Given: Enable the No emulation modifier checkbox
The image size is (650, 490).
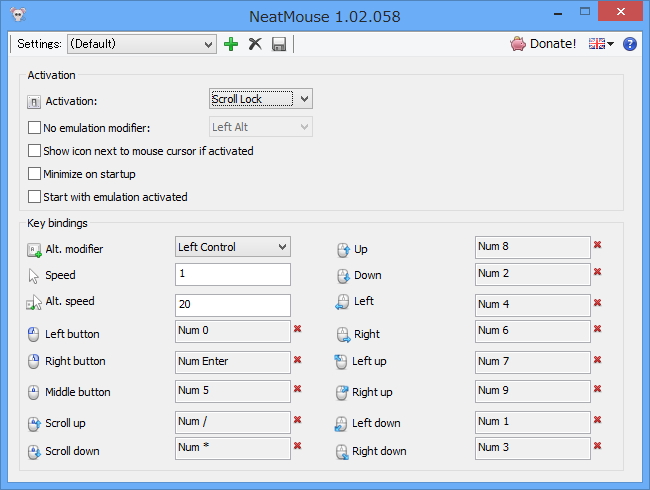Looking at the screenshot, I should point(34,128).
